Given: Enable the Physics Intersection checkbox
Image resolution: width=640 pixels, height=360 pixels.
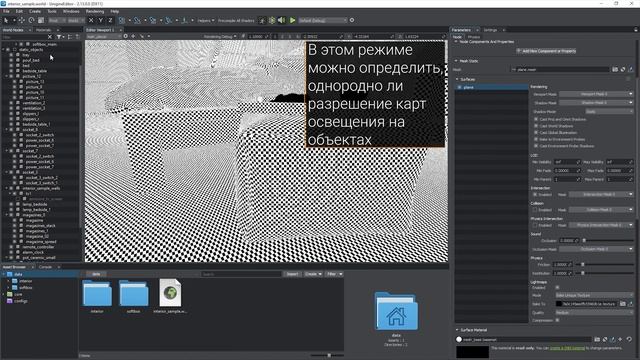Looking at the screenshot, I should coord(535,225).
